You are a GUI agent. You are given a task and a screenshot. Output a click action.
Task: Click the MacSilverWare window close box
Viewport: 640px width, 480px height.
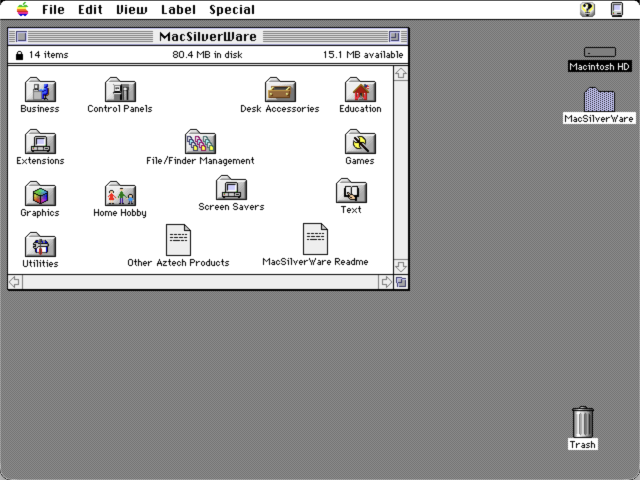click(21, 36)
